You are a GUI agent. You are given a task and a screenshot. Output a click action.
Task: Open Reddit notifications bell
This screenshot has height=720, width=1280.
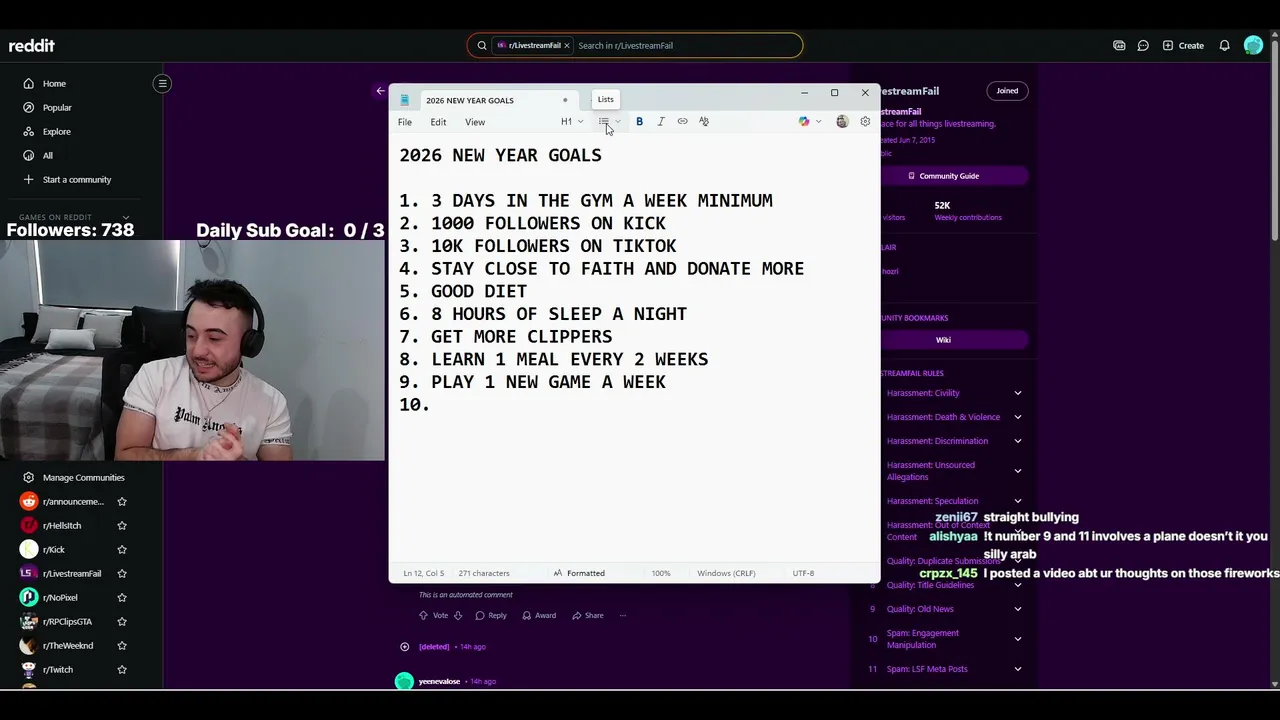(x=1224, y=46)
